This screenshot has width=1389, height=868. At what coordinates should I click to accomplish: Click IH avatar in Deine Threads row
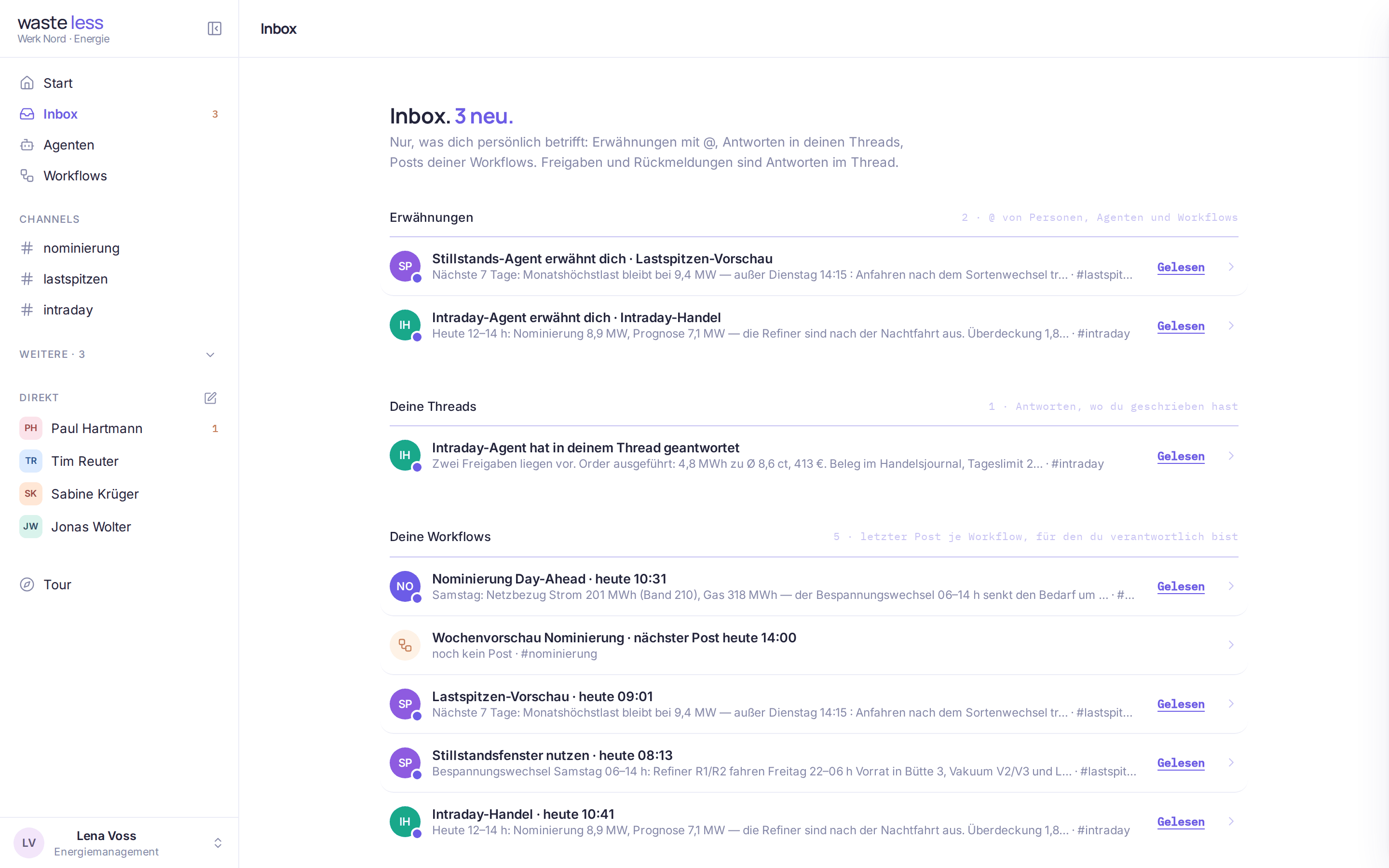[405, 455]
